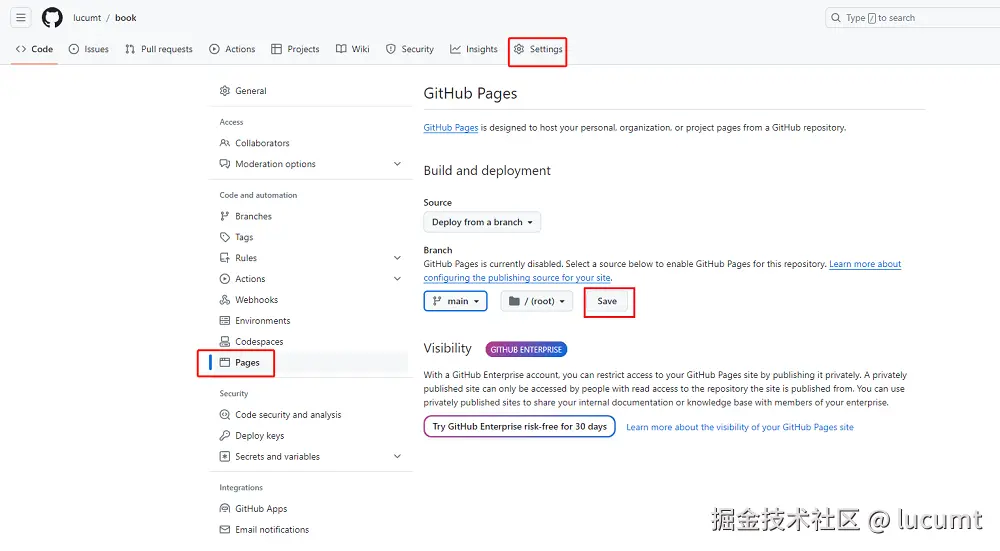Click the Collaborators people icon

[x=224, y=143]
